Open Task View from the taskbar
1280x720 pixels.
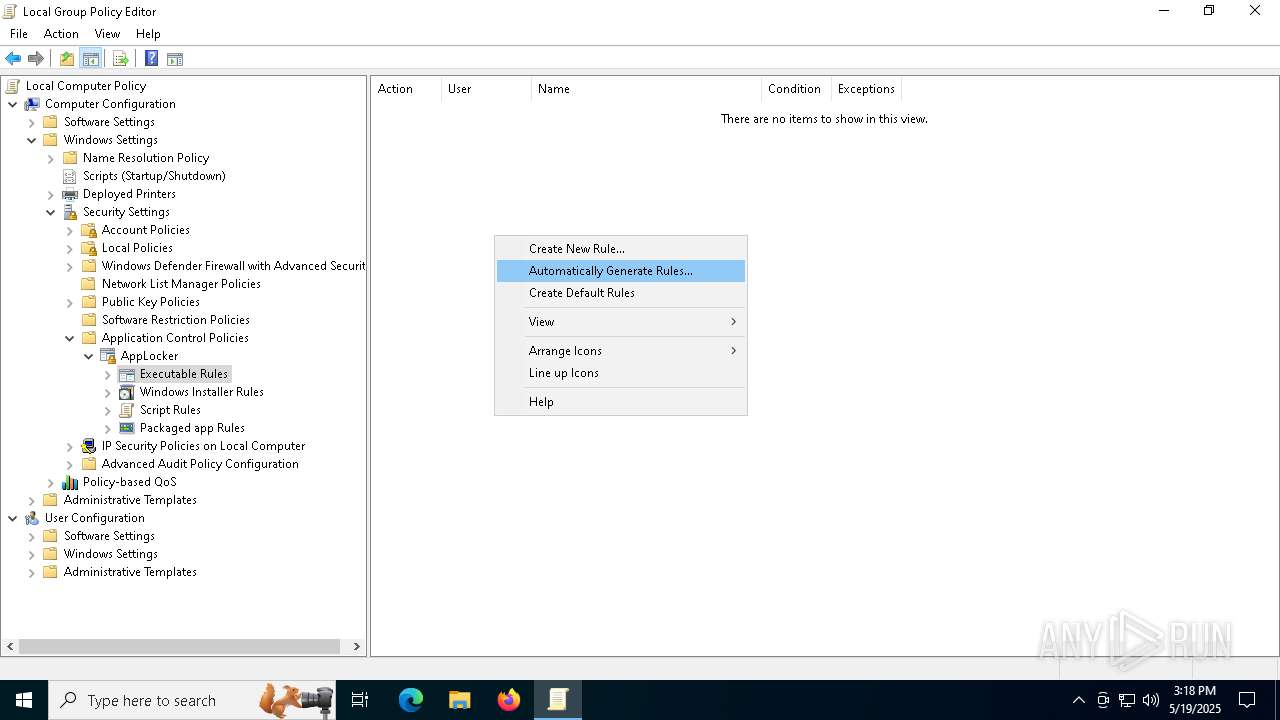tap(360, 700)
